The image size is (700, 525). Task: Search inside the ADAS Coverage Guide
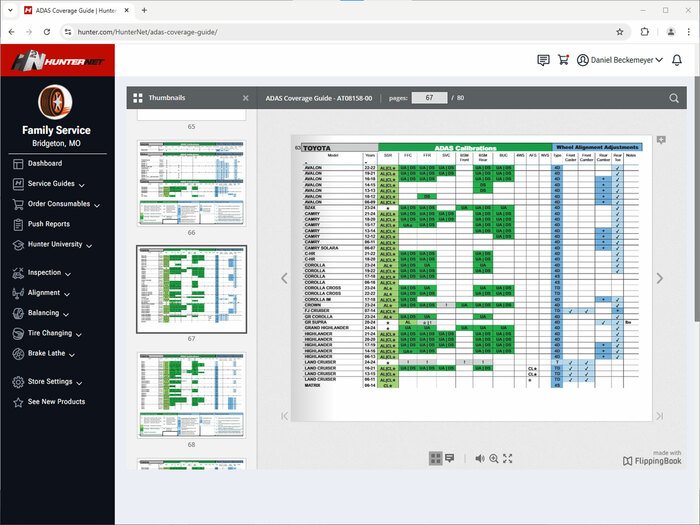click(x=674, y=98)
